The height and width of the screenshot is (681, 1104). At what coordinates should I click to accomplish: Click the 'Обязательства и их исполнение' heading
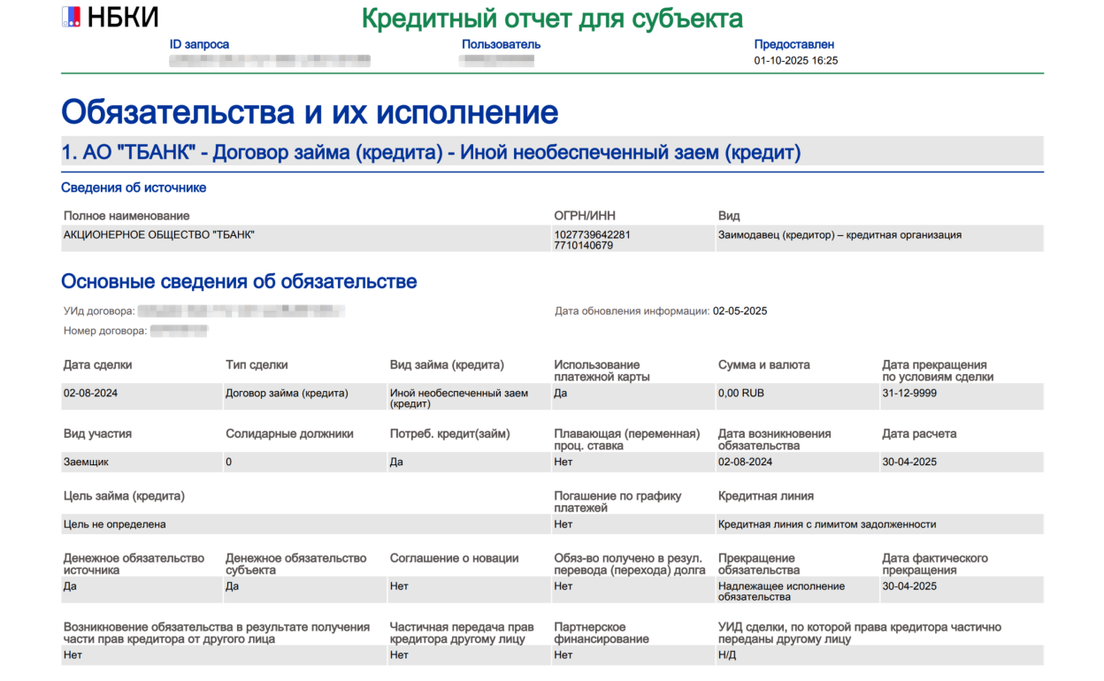tap(309, 112)
